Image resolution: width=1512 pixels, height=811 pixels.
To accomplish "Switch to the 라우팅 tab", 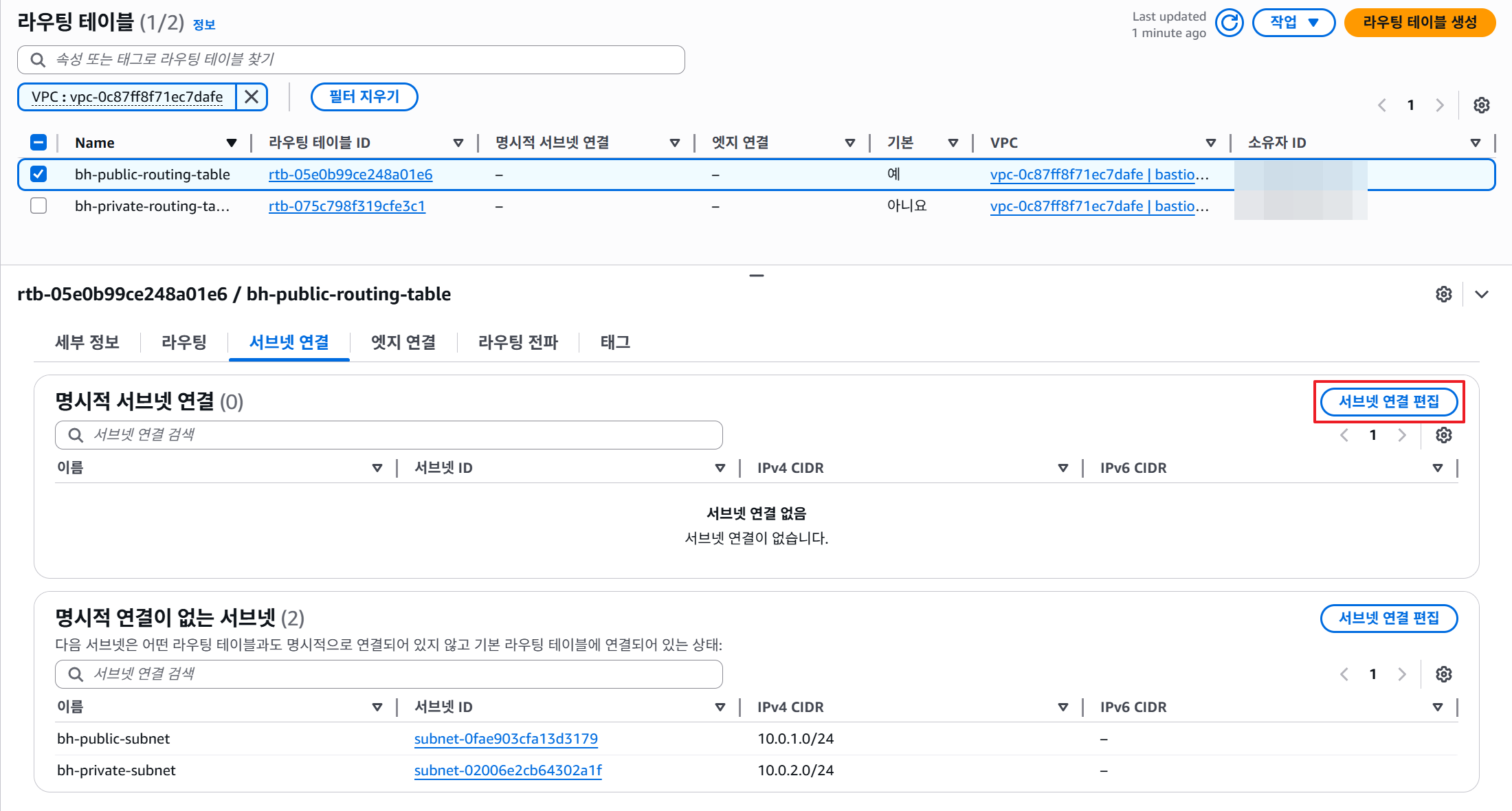I will click(184, 342).
